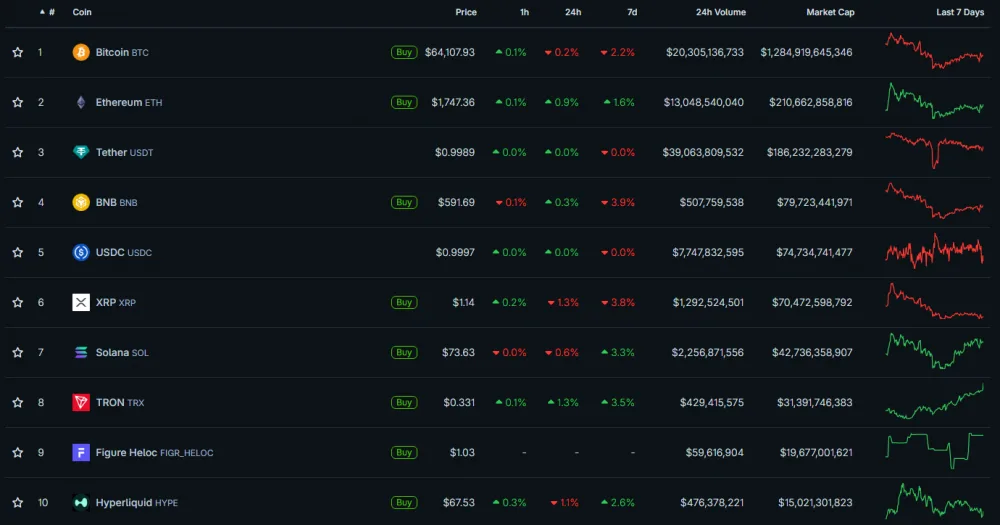Click the Ethereum diamond logo
The height and width of the screenshot is (525, 1000).
tap(81, 102)
